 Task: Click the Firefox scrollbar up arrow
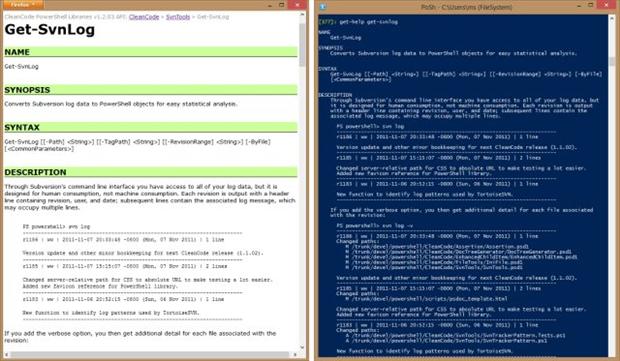[x=302, y=15]
